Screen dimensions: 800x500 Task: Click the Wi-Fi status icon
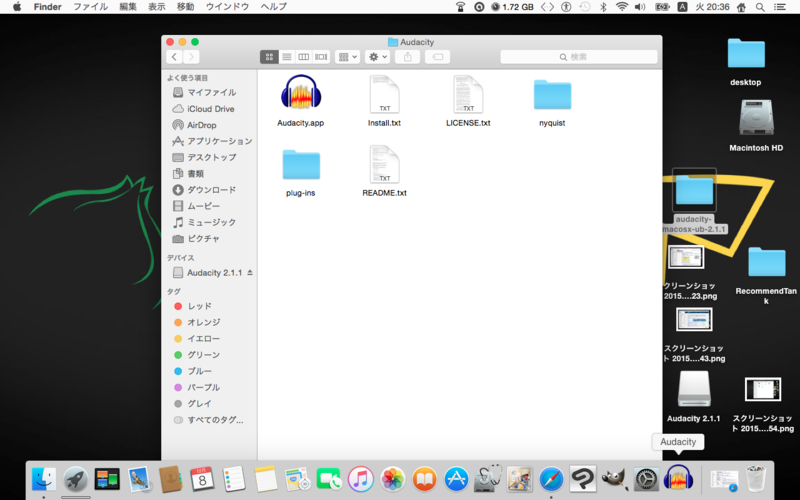(621, 7)
